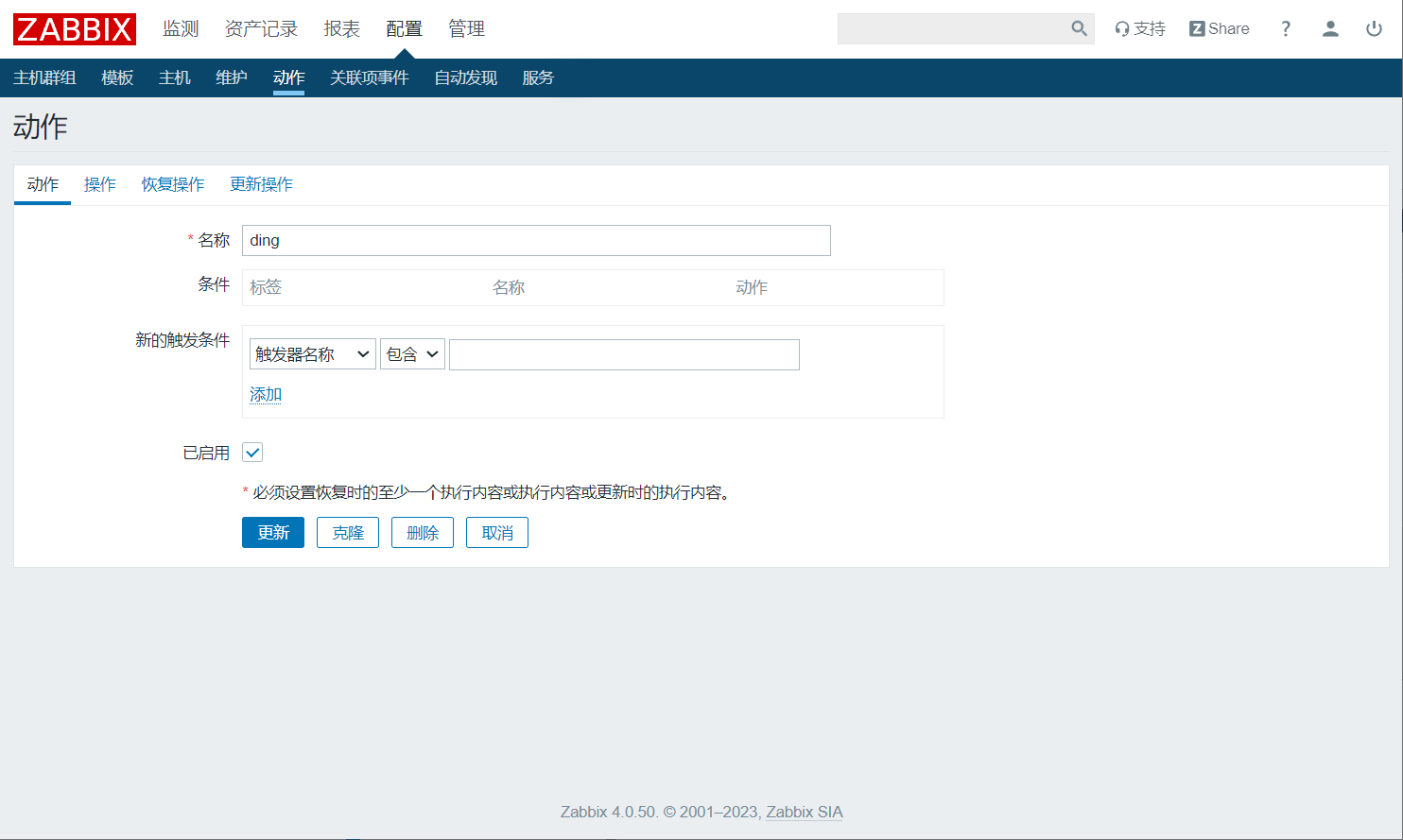Expand the 包含 operator dropdown

(412, 354)
